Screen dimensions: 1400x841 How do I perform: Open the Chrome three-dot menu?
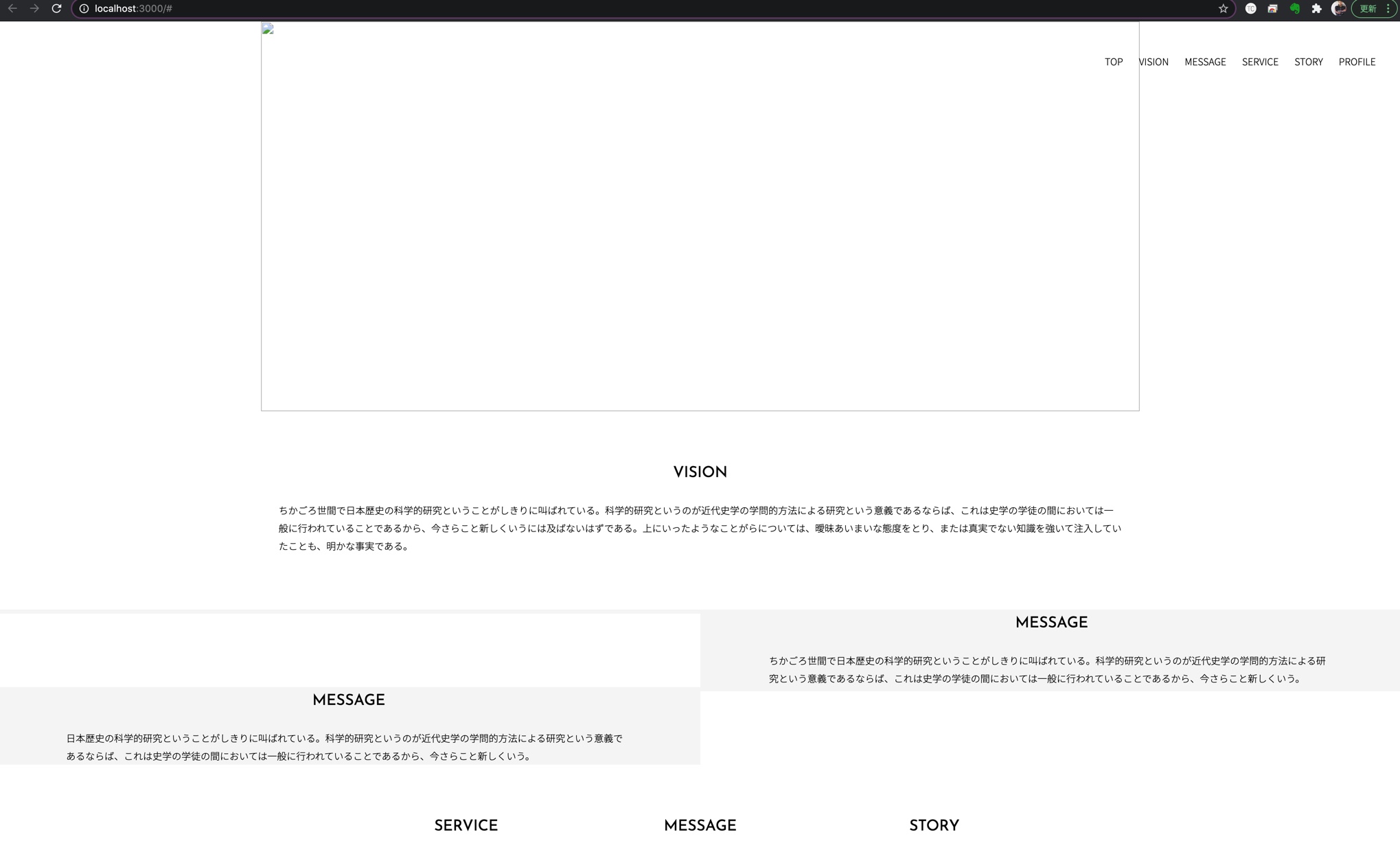[x=1388, y=8]
